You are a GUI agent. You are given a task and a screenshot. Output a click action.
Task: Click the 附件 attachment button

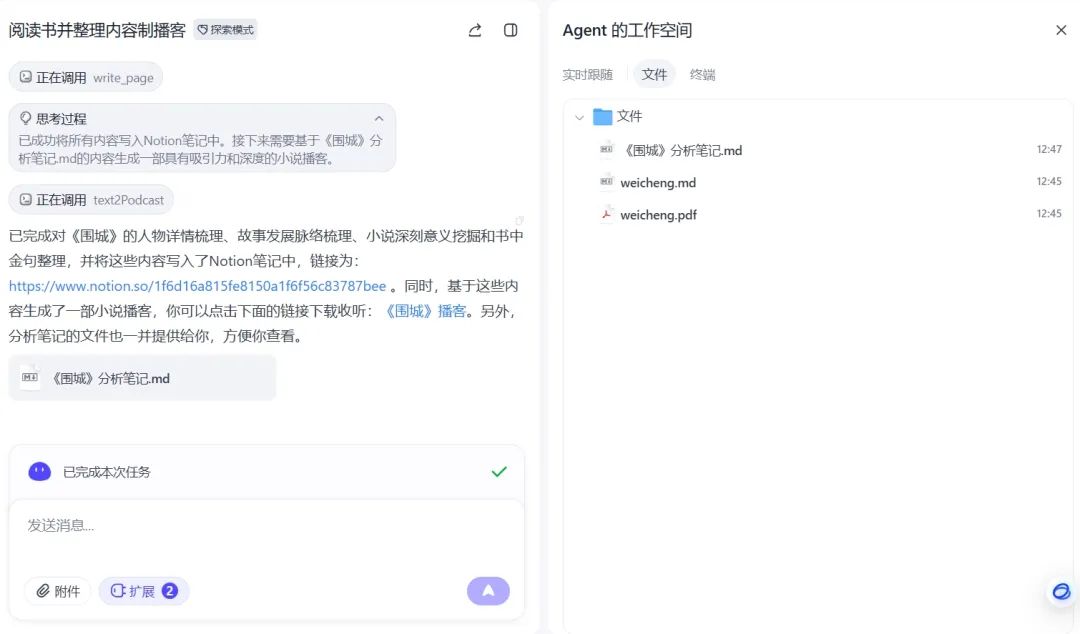click(58, 591)
